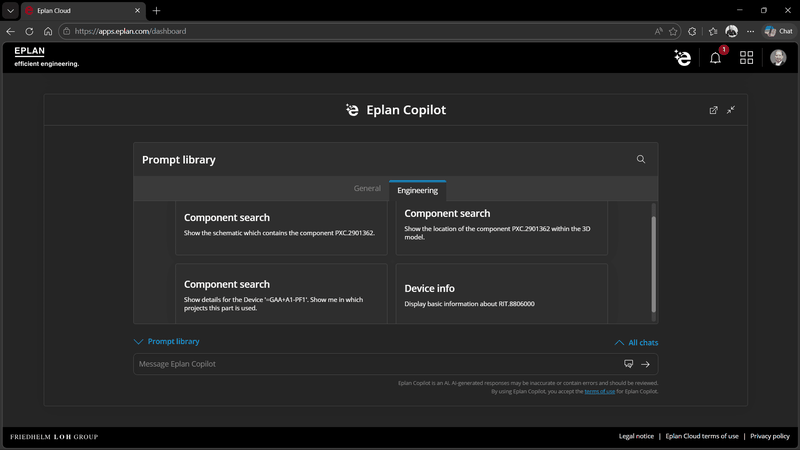Open the user profile avatar
The height and width of the screenshot is (450, 800).
pyautogui.click(x=778, y=58)
